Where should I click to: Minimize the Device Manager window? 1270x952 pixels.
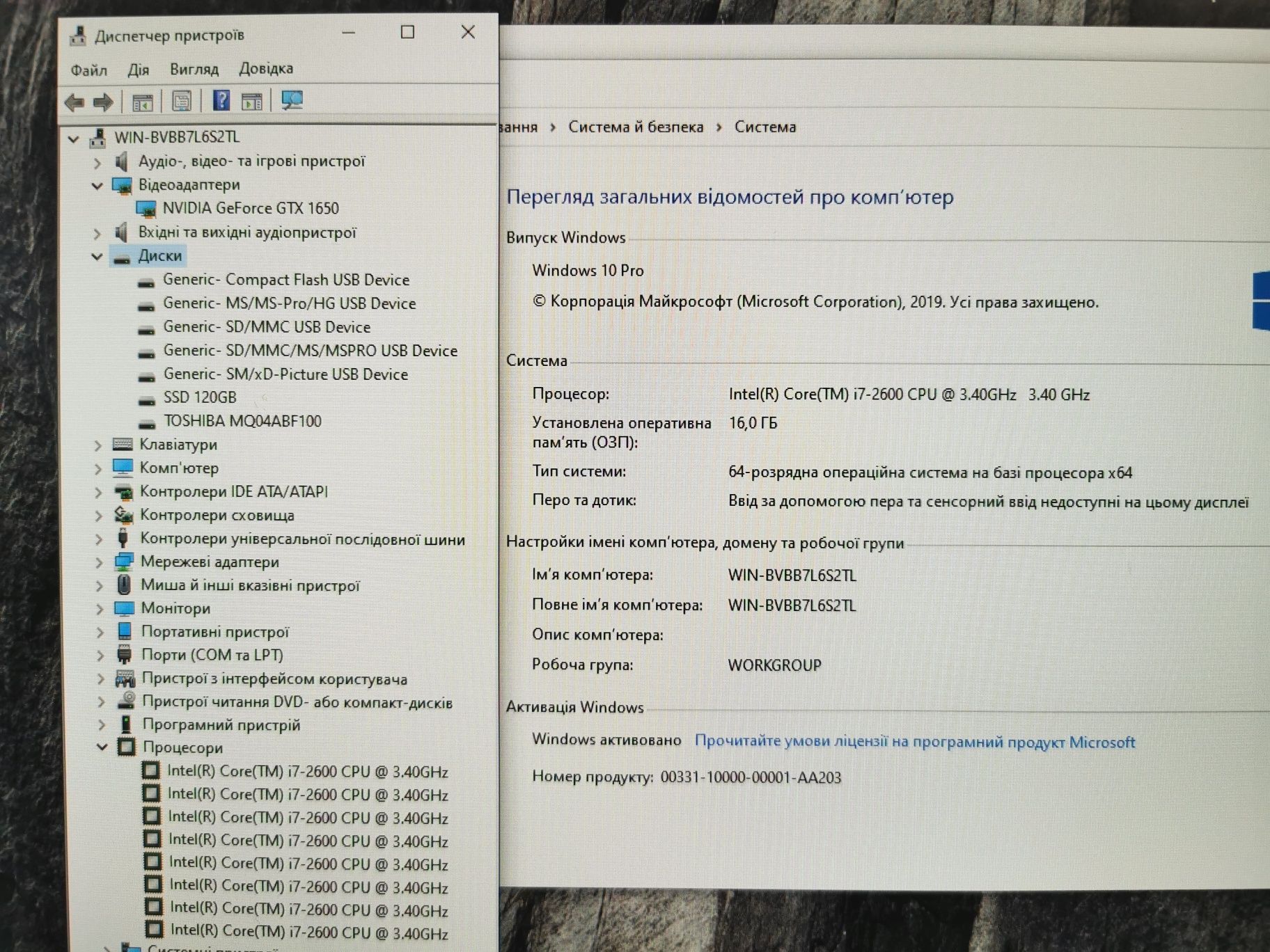tap(349, 33)
